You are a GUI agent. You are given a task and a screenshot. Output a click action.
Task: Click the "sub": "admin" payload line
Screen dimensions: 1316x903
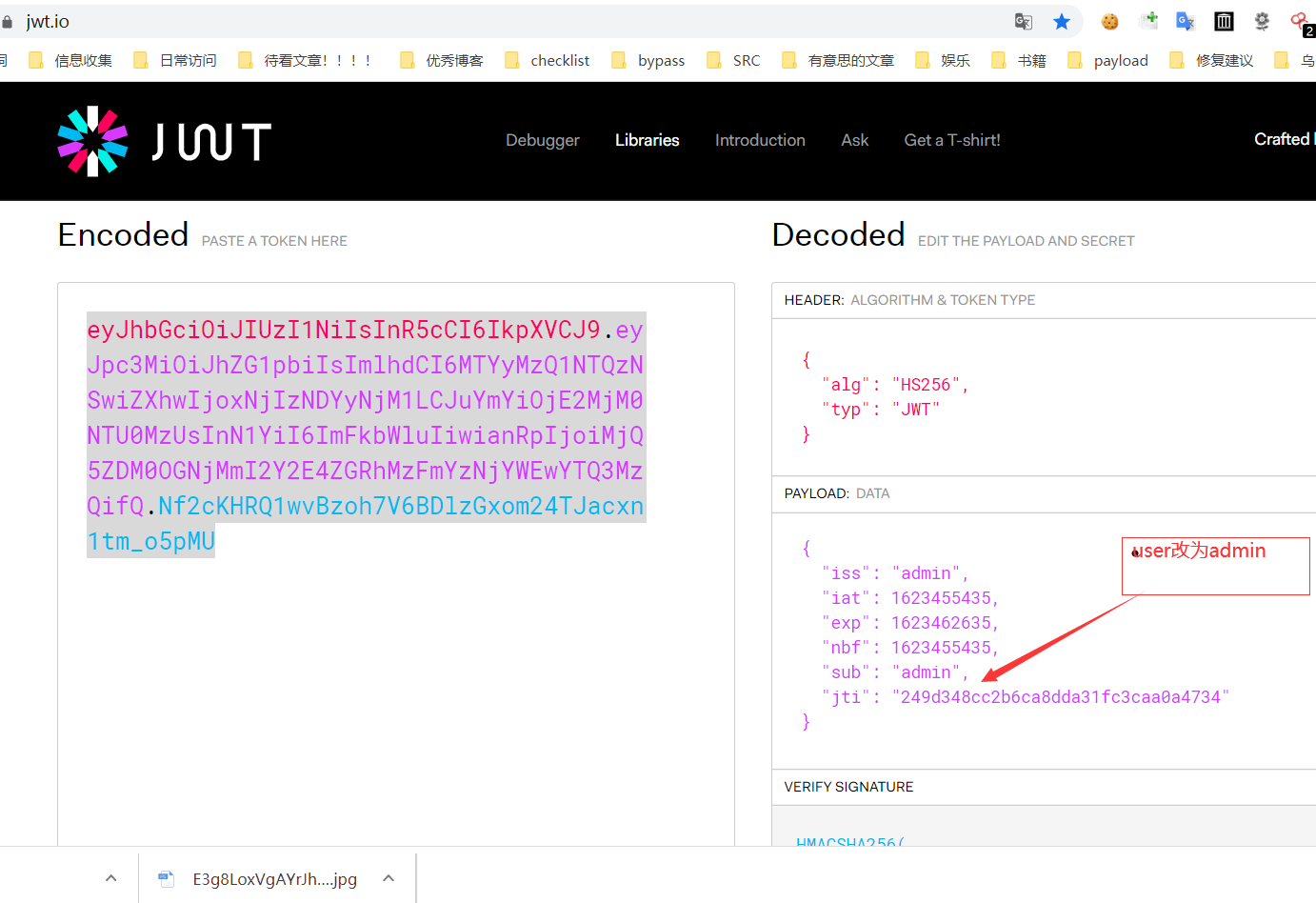[x=895, y=672]
